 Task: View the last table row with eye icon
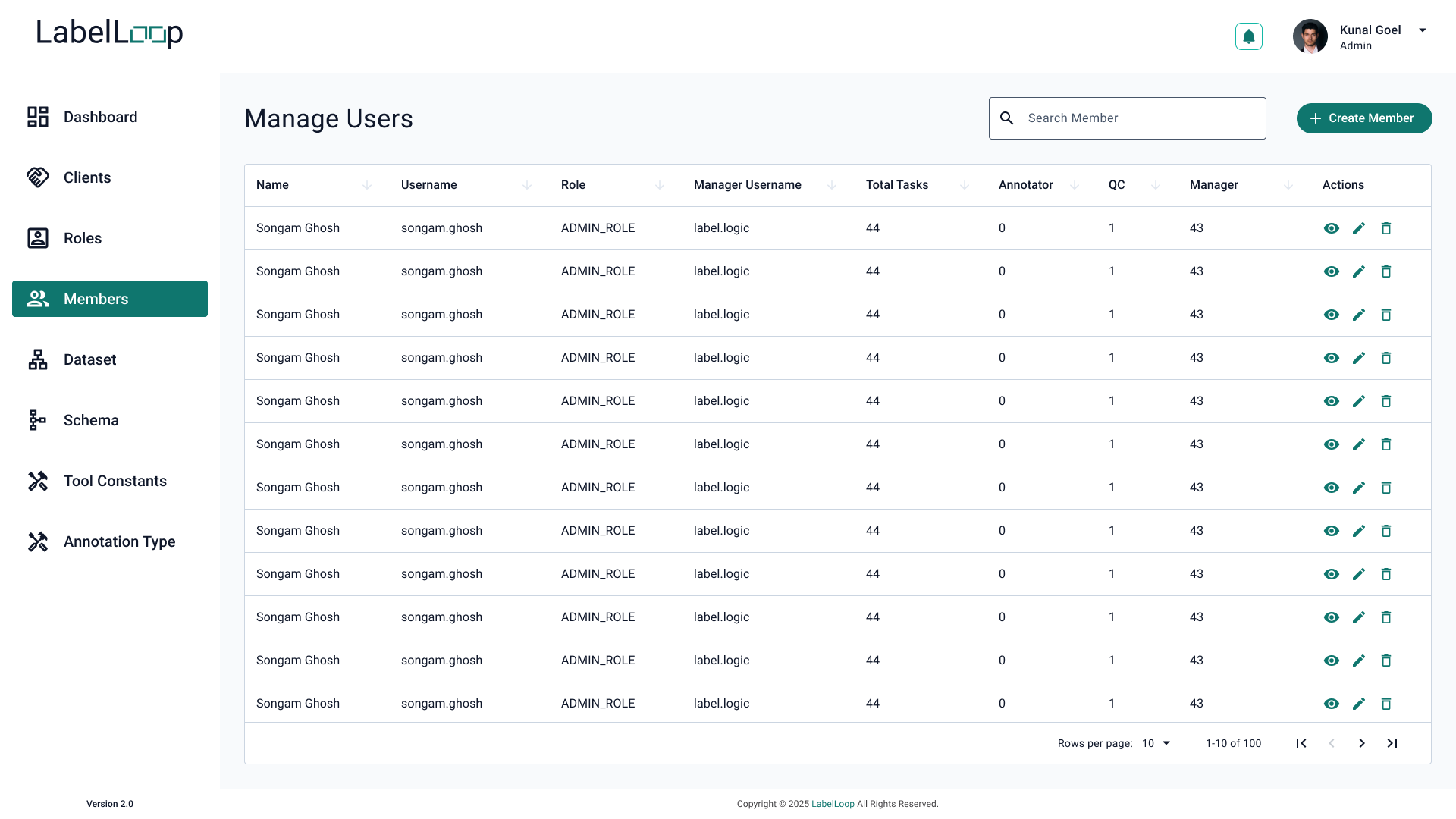coord(1332,704)
